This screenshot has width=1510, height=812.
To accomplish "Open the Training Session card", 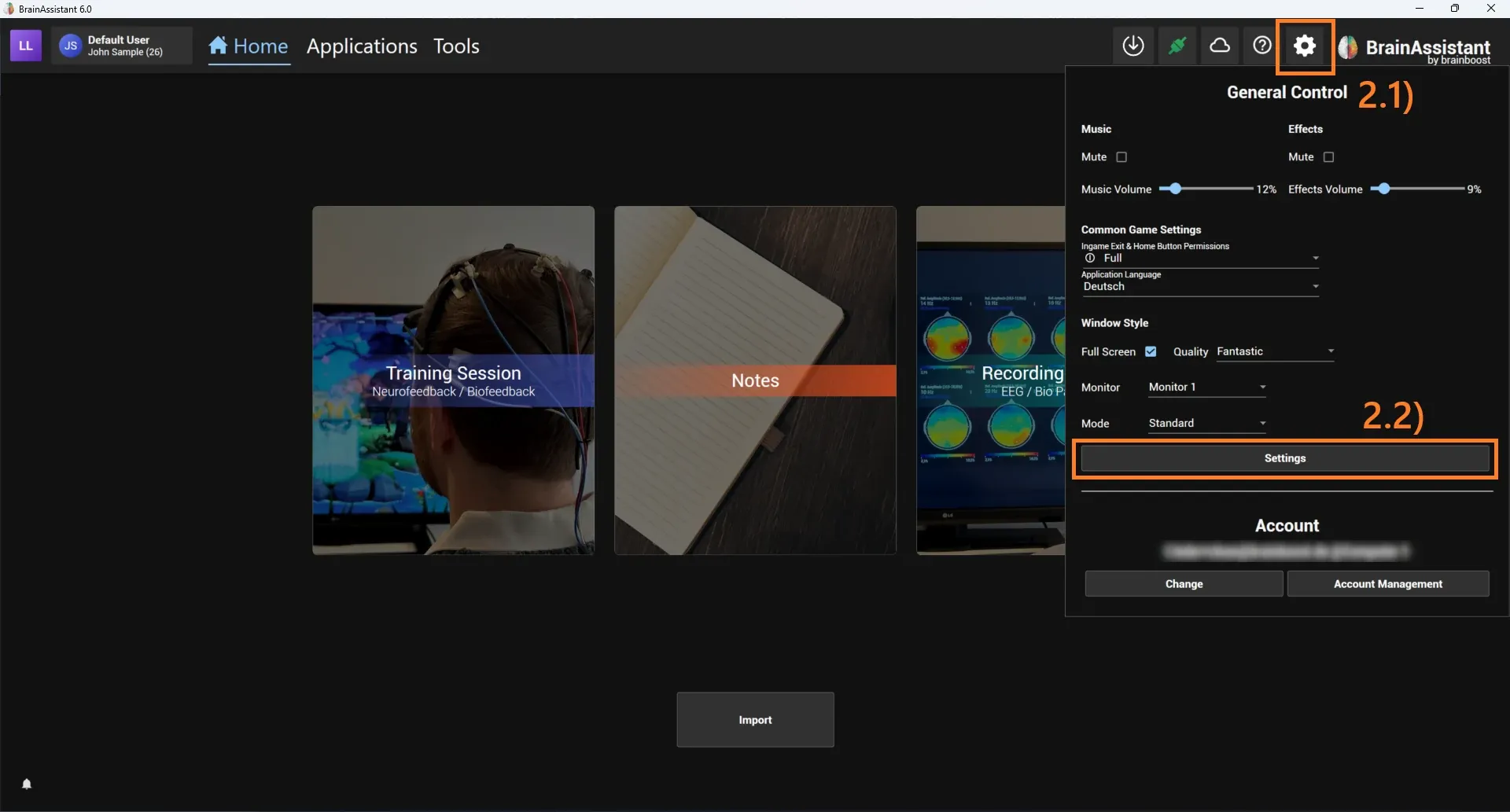I will (x=453, y=380).
